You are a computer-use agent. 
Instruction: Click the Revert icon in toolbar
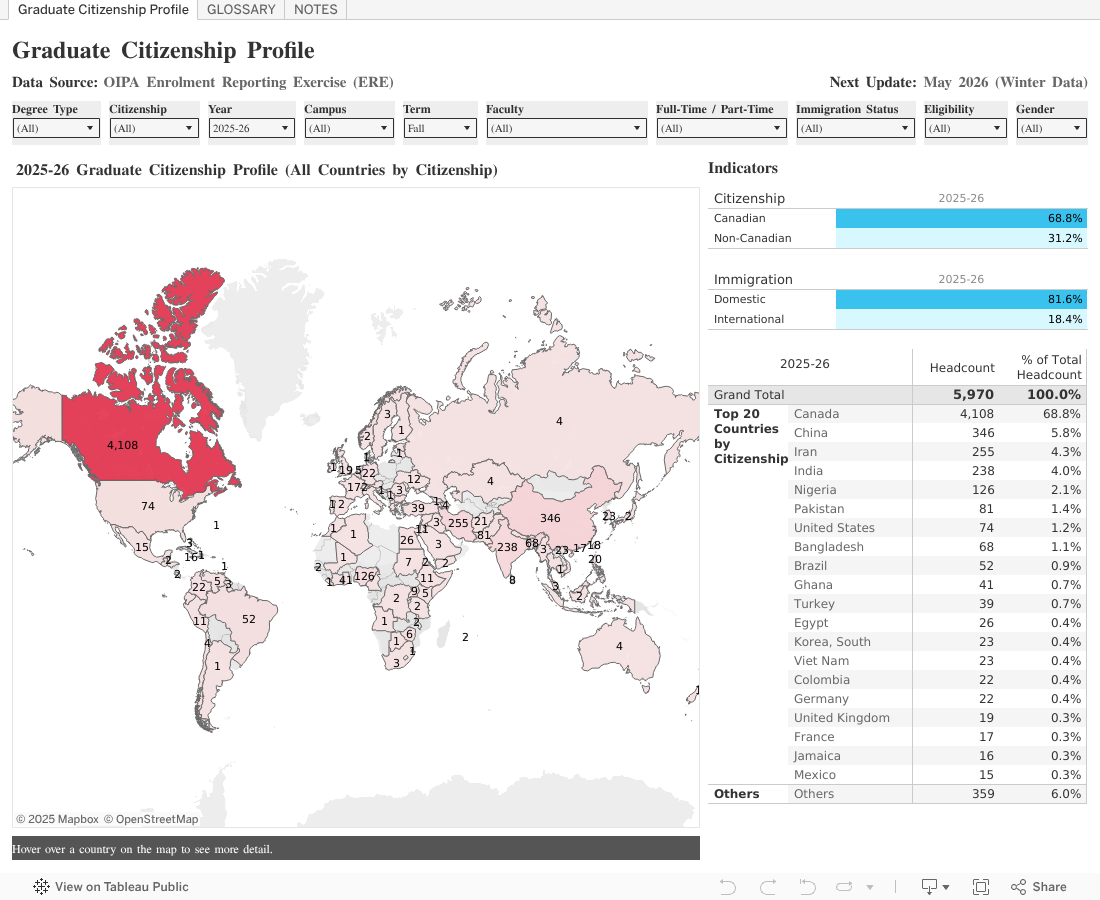(x=806, y=887)
